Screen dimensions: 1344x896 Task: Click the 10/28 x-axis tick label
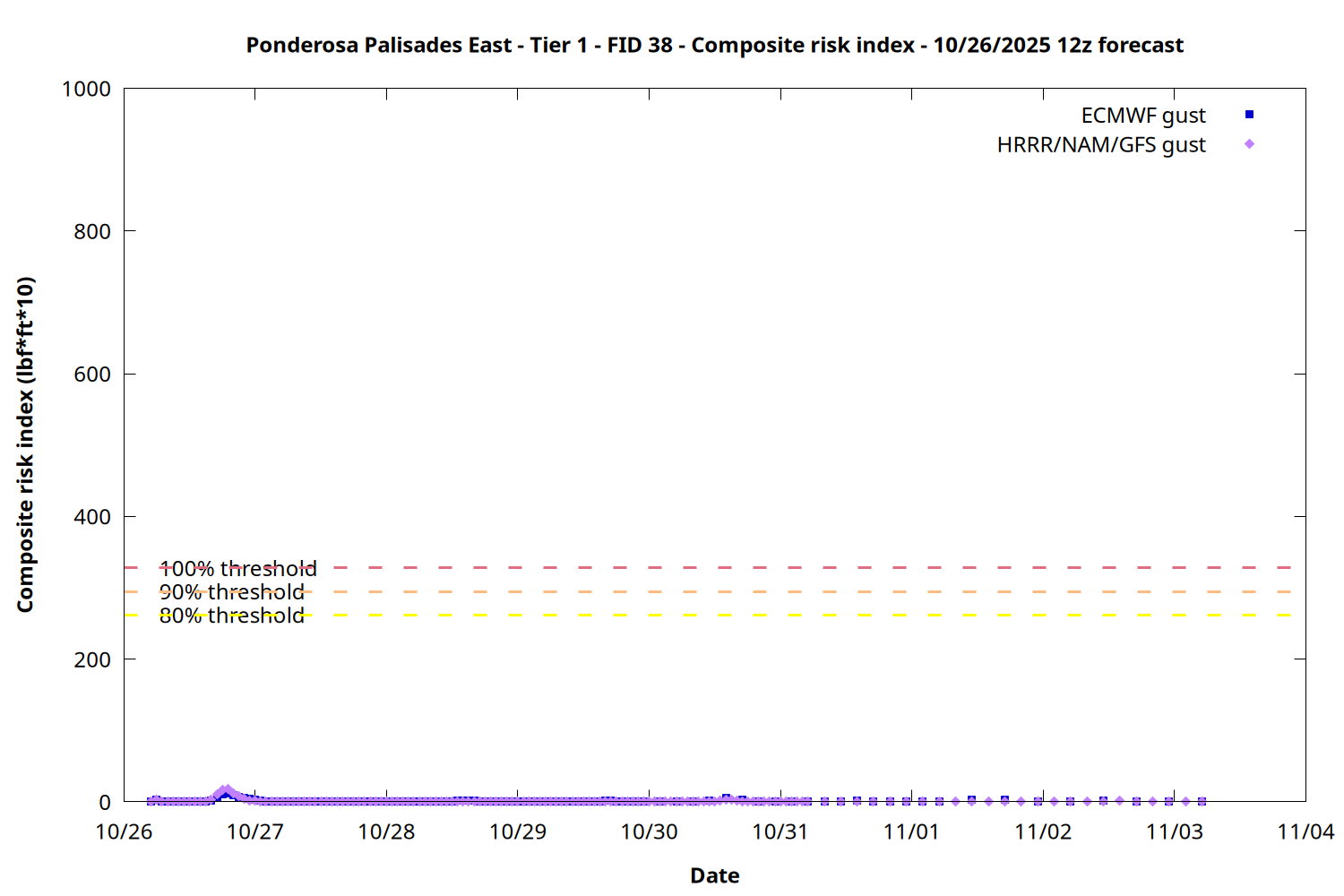[386, 831]
